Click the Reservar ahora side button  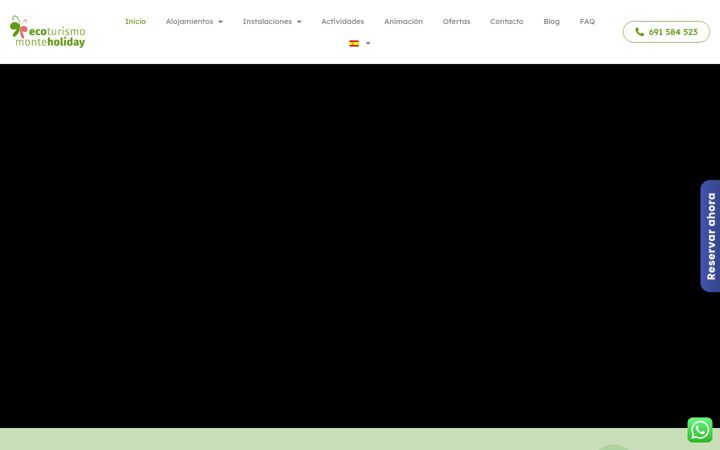point(710,236)
